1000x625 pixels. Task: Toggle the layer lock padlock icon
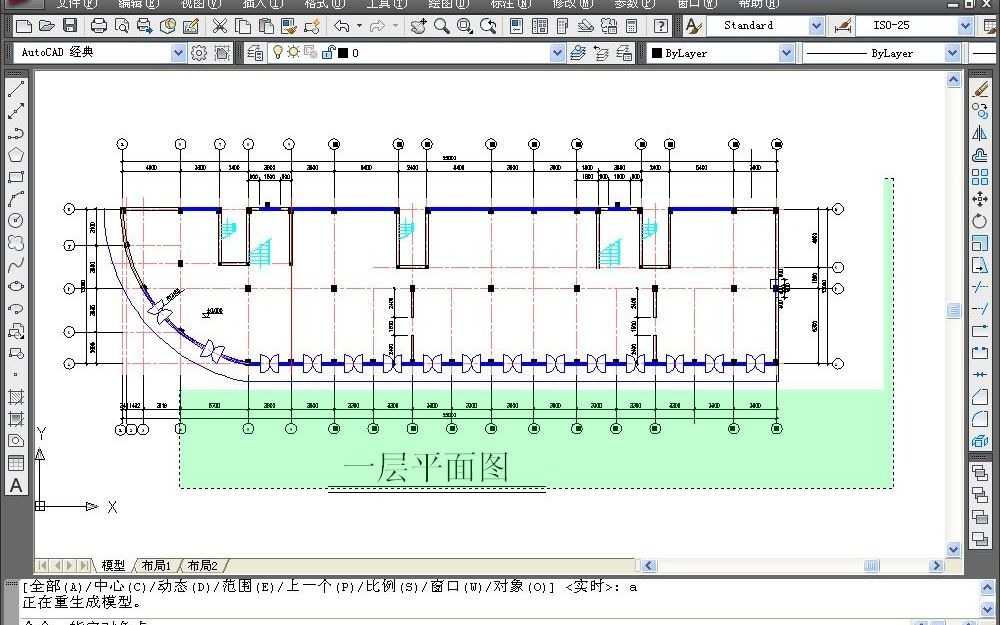328,52
